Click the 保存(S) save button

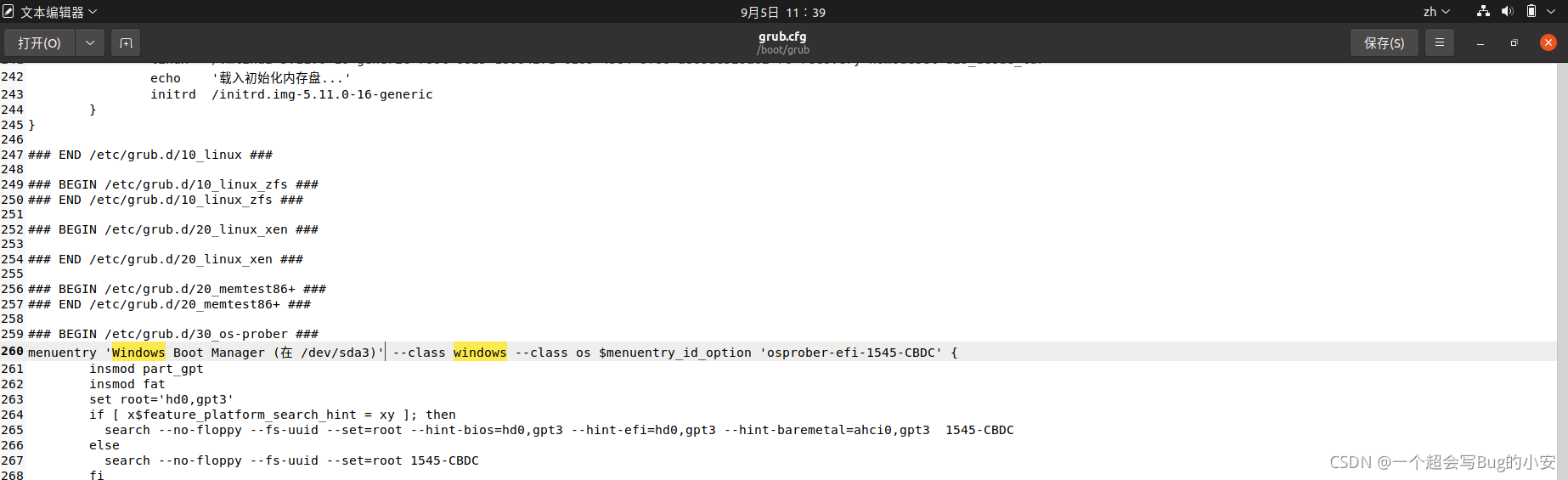point(1384,42)
